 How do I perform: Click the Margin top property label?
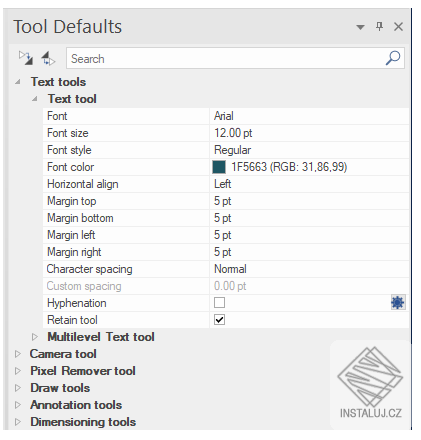(x=71, y=201)
